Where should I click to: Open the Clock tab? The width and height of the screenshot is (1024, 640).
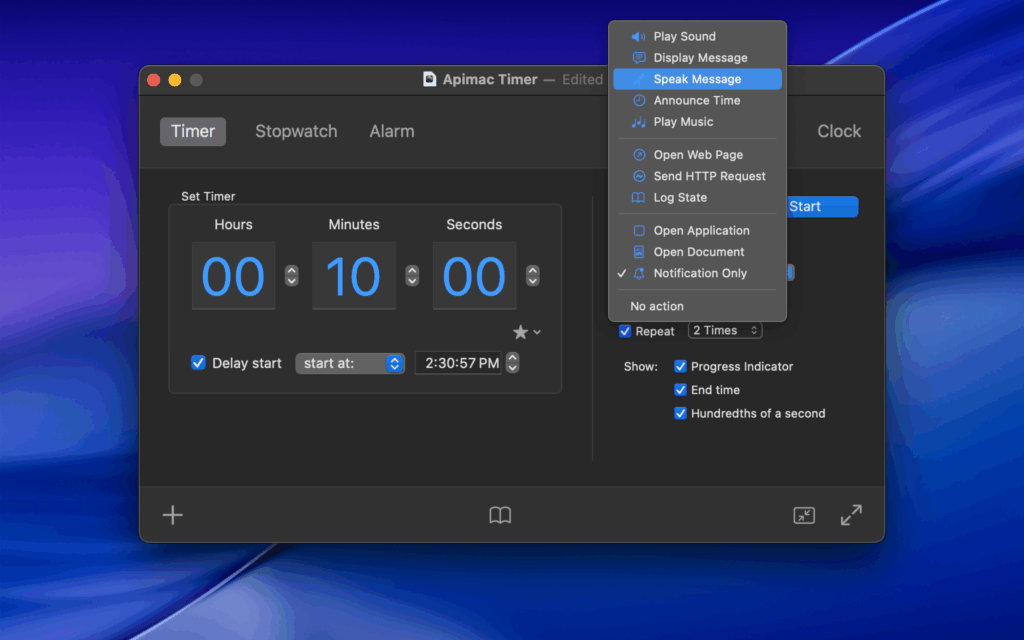point(839,131)
